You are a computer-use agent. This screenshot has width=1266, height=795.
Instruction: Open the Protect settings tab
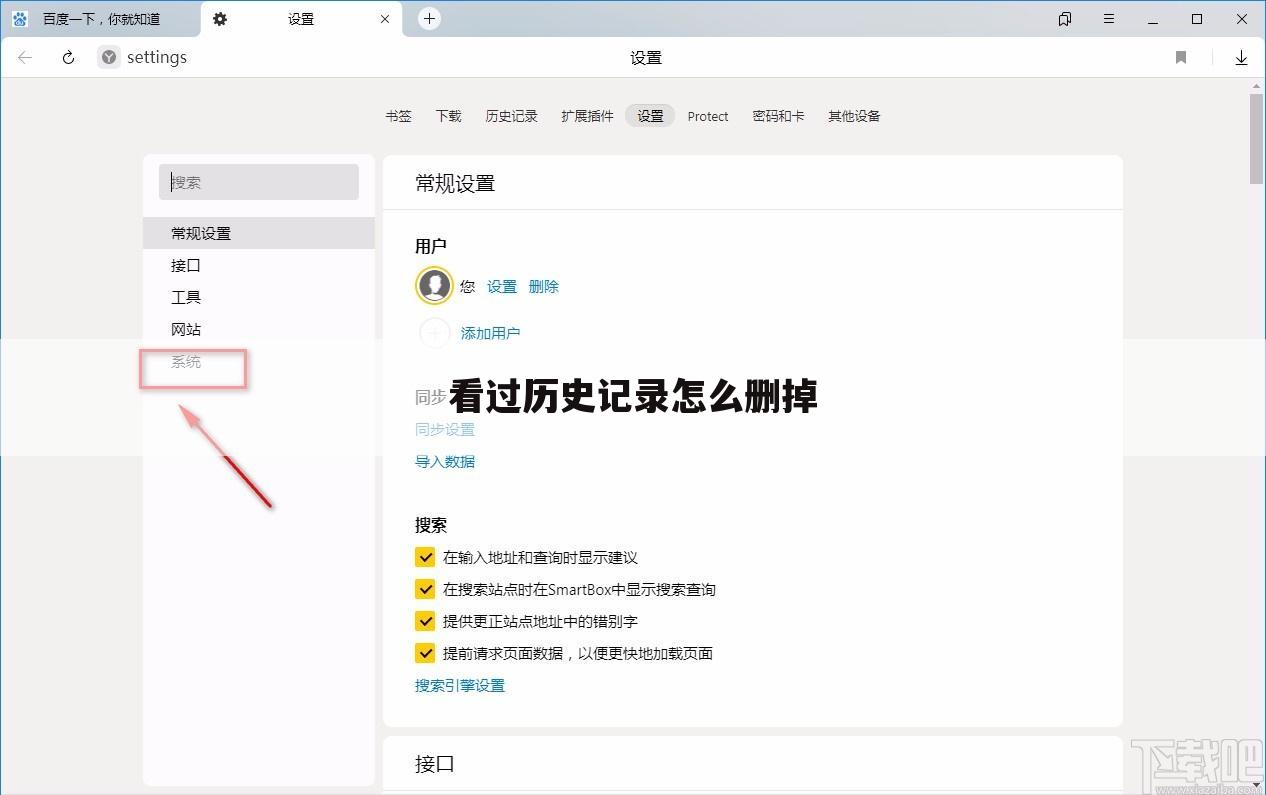click(x=708, y=116)
